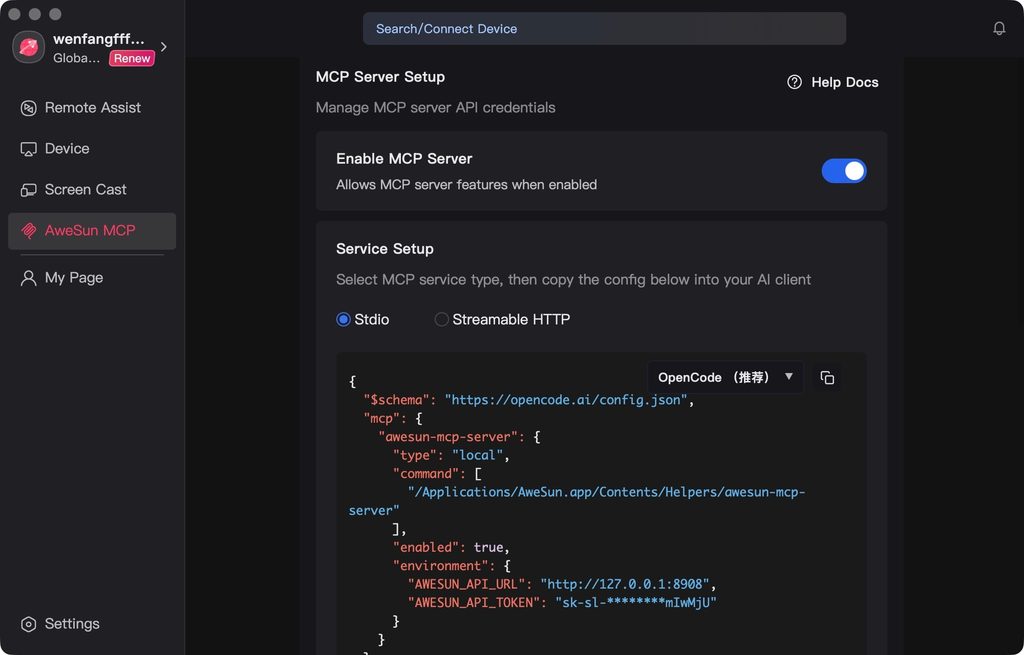
Task: Click the http://127.0.0.1:8908 value
Action: click(624, 584)
